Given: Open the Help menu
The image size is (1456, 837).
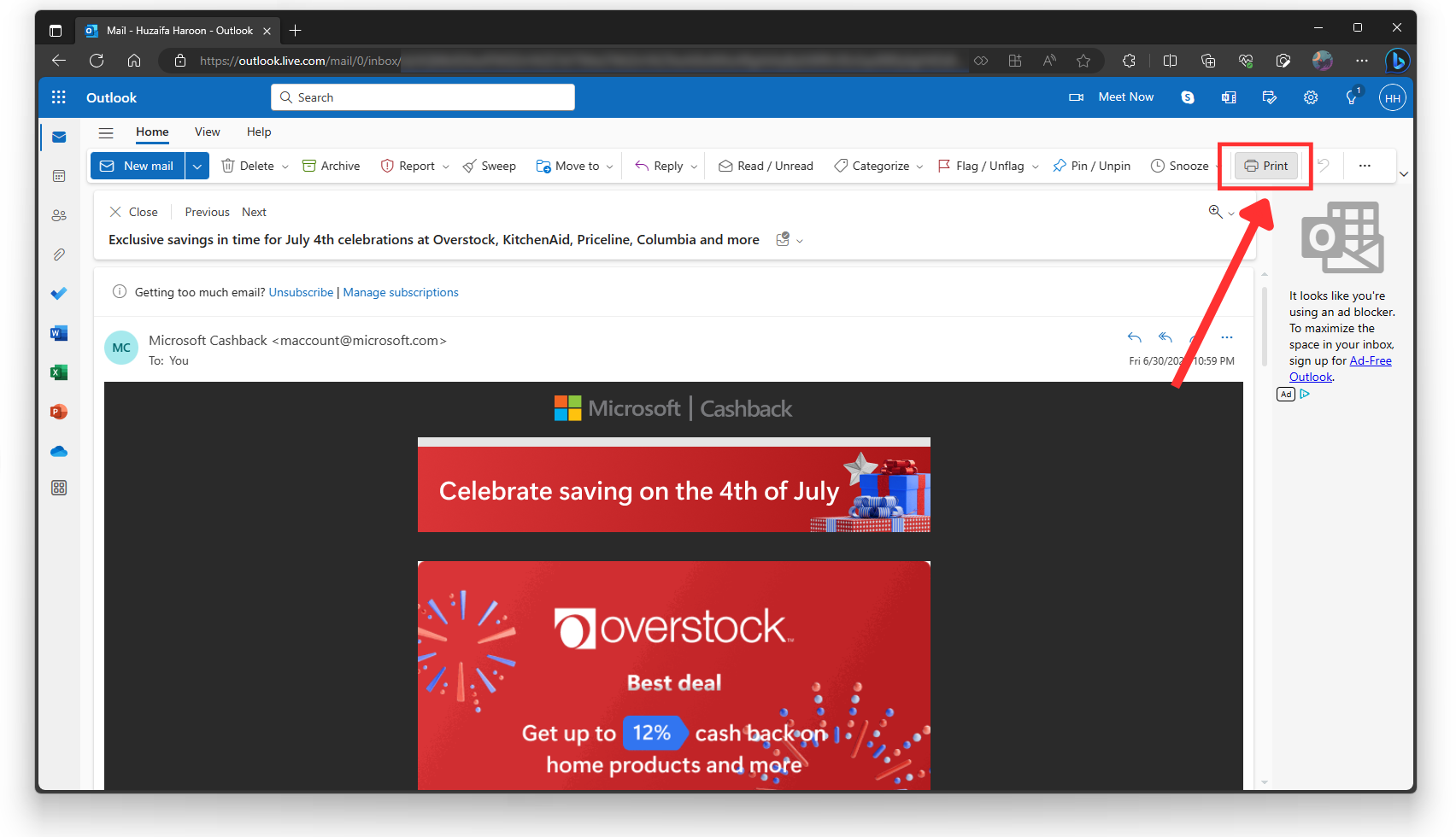Looking at the screenshot, I should (258, 132).
